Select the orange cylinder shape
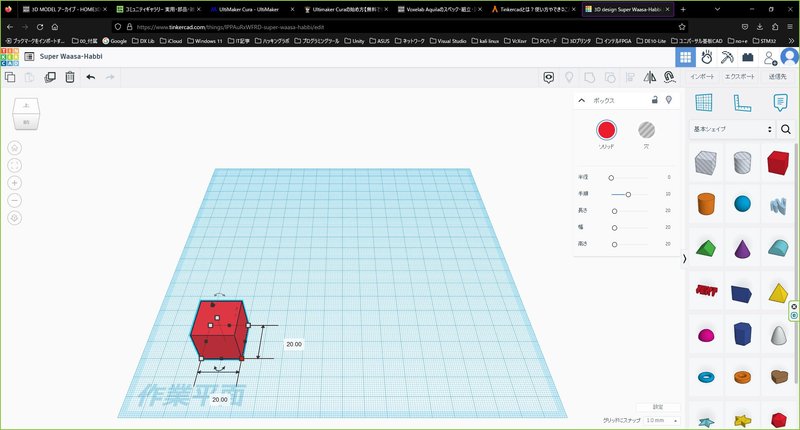This screenshot has height=430, width=800. click(x=706, y=204)
